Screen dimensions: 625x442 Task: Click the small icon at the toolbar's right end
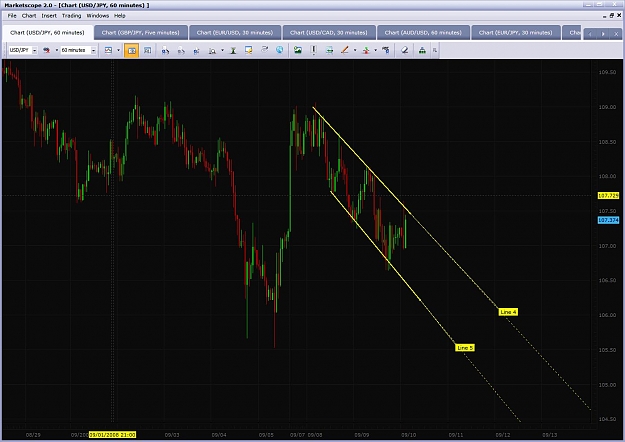point(435,51)
